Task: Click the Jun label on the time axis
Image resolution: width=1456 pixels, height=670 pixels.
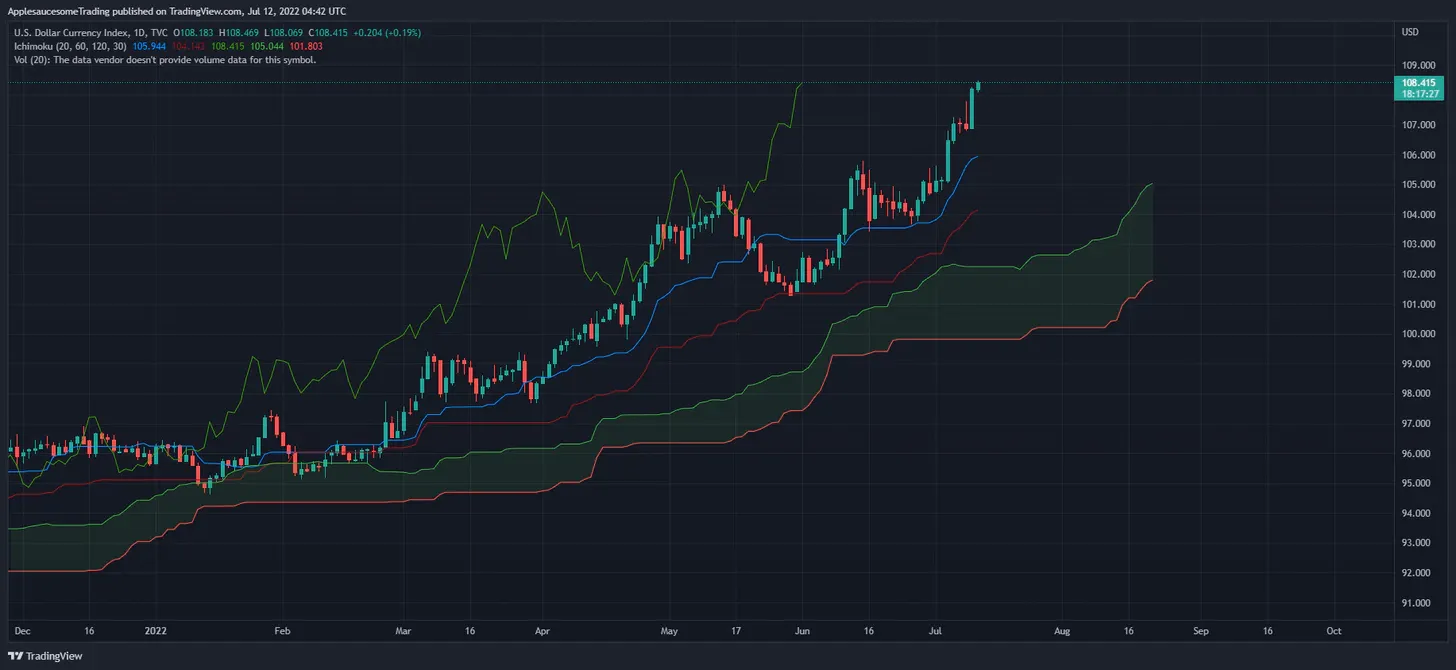Action: (801, 632)
